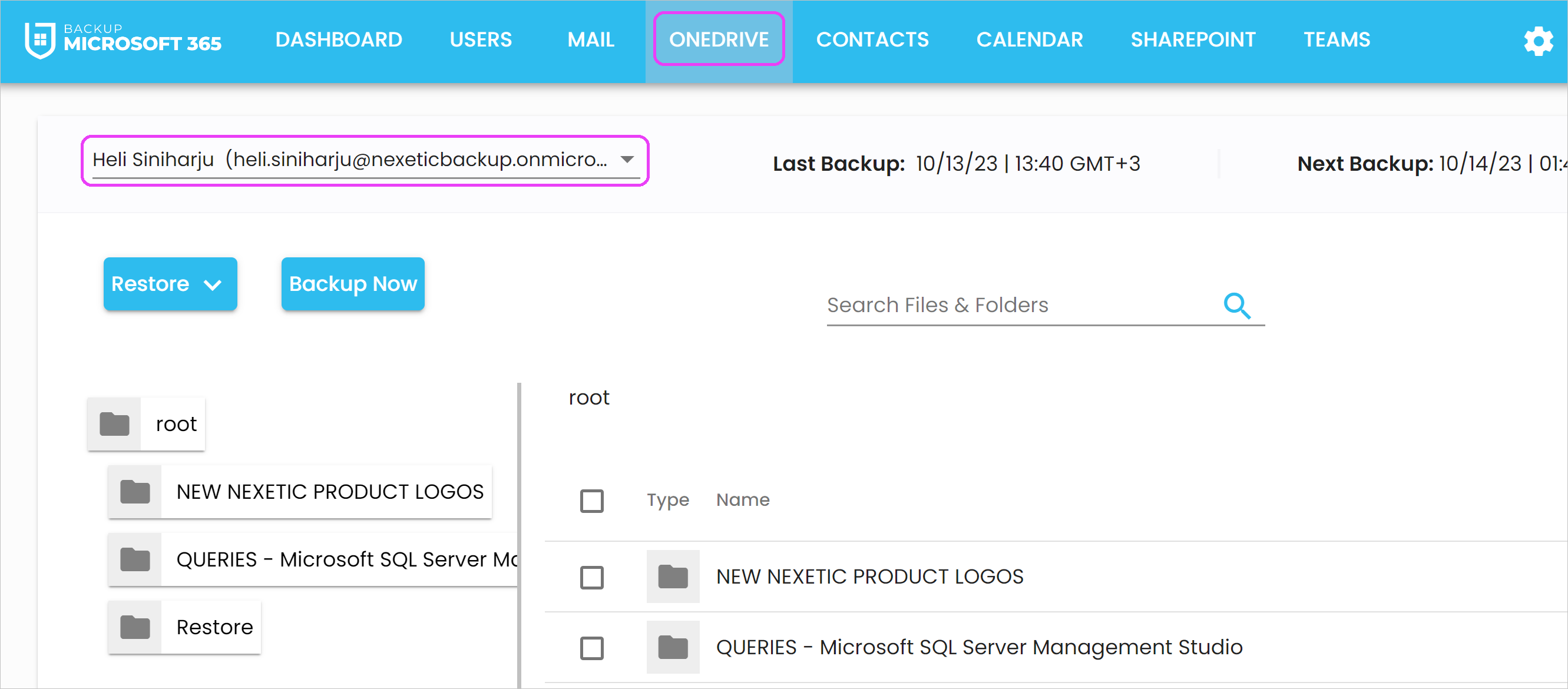Switch to the MAIL tab
Viewport: 1568px width, 689px height.
(590, 40)
